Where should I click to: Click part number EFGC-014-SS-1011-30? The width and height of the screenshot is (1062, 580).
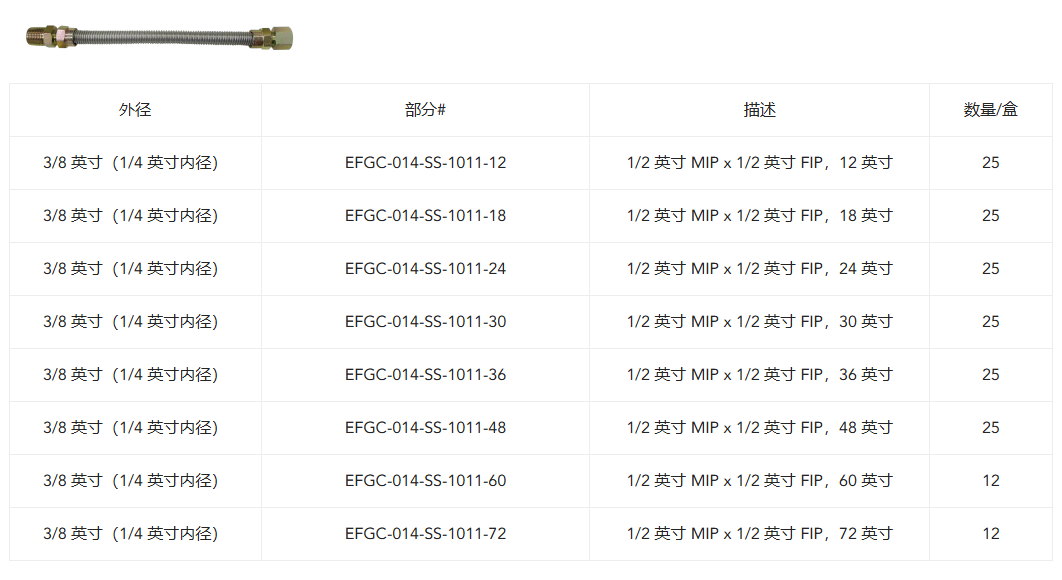click(x=425, y=321)
